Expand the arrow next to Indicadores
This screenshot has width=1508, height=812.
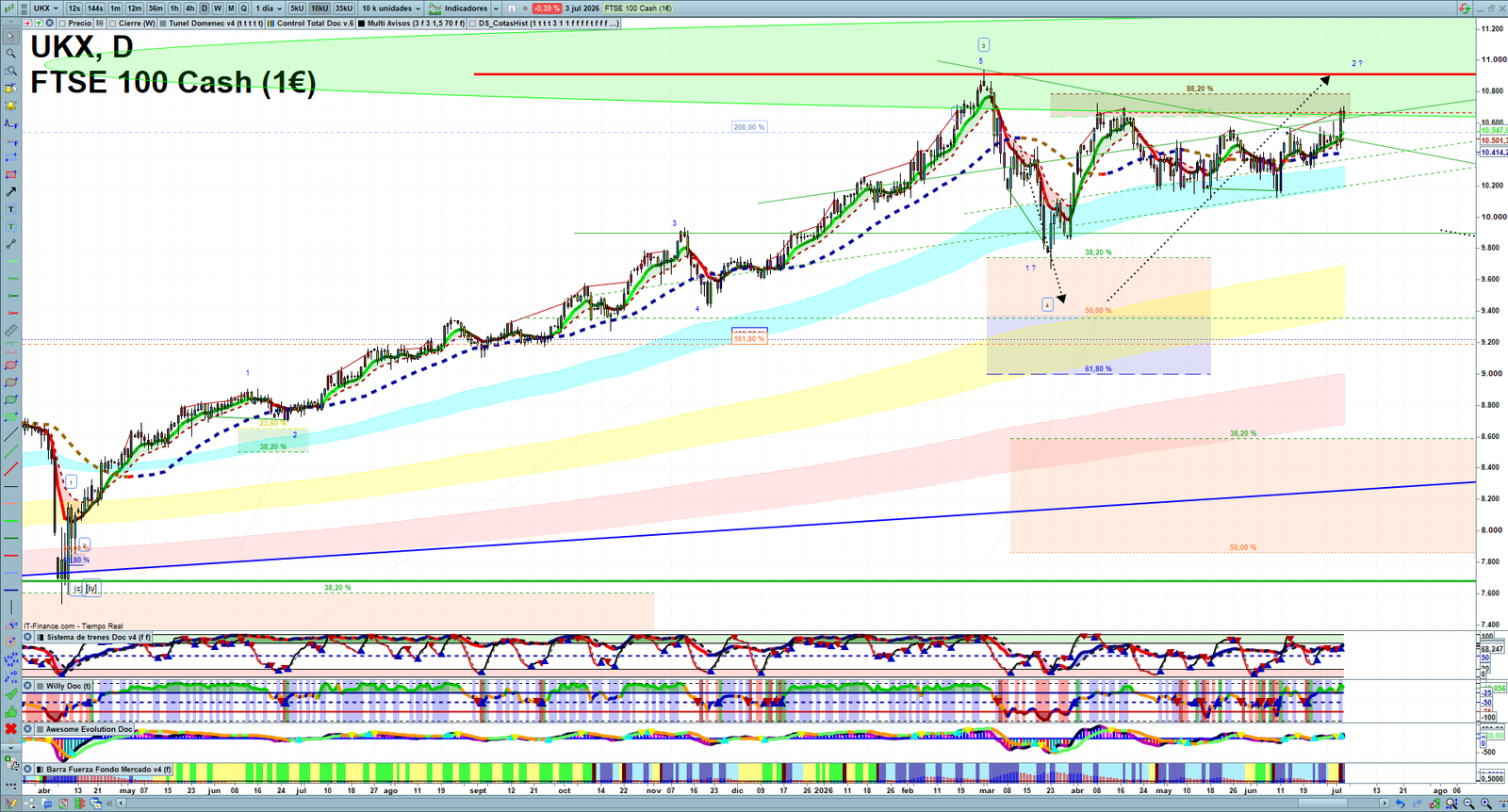(496, 8)
